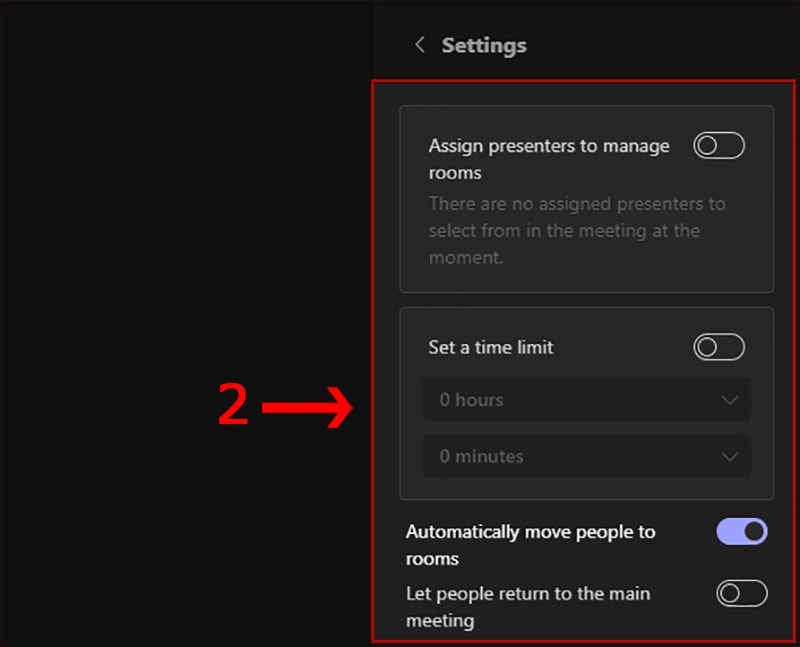
Task: Enable Assign presenters to manage rooms toggle
Action: 719,146
